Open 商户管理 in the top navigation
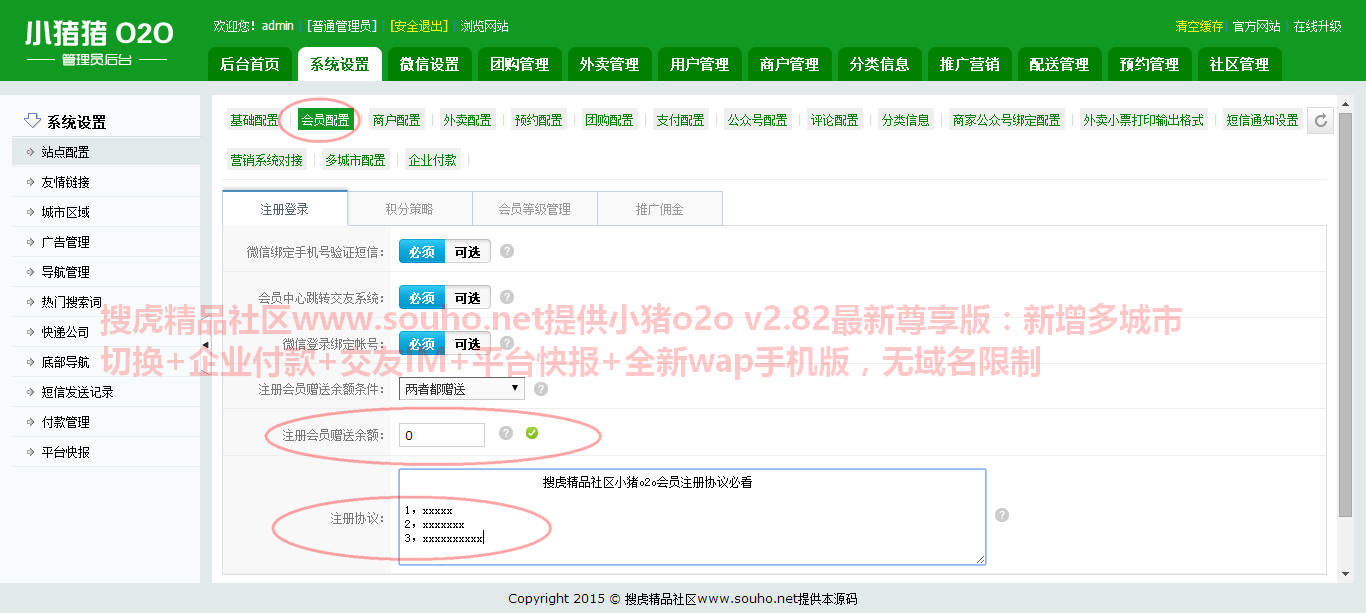 tap(789, 64)
